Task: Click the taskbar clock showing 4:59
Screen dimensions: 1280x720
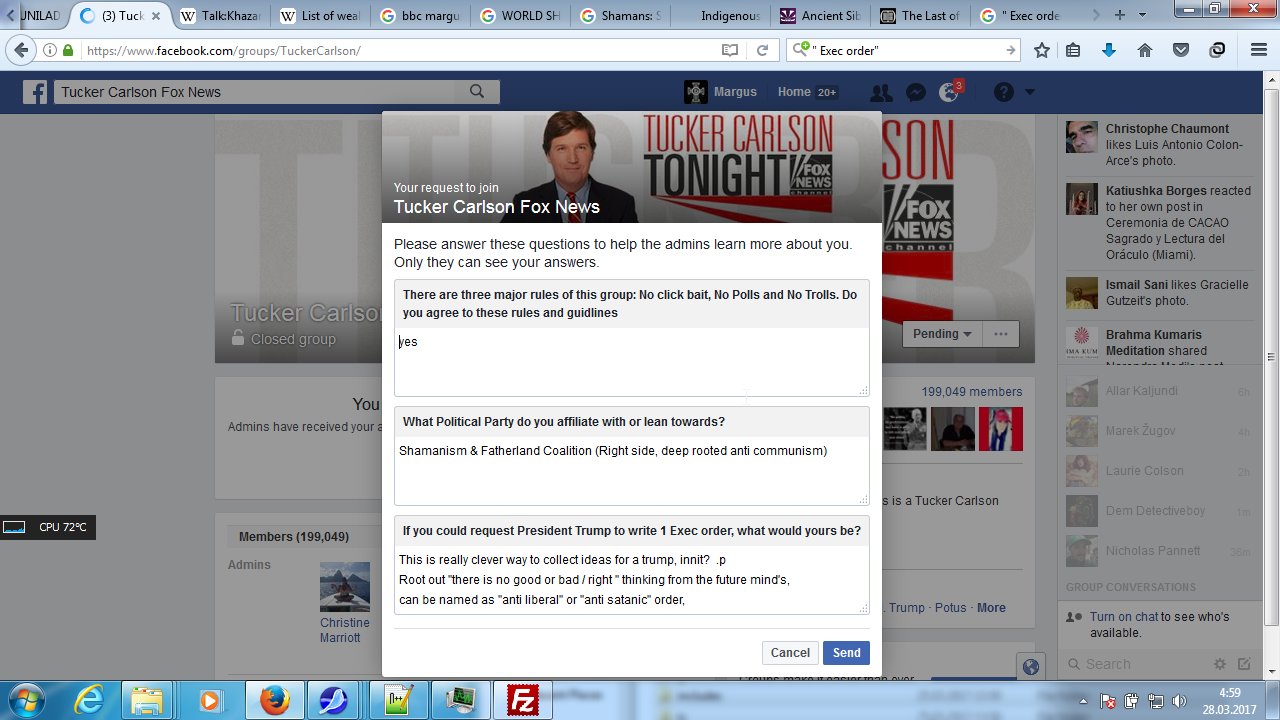Action: [1230, 701]
